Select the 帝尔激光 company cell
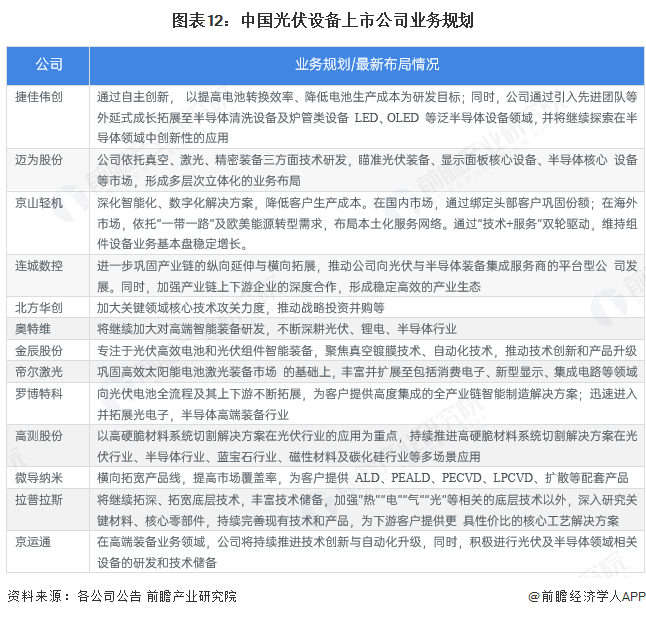The width and height of the screenshot is (646, 617). 39,371
